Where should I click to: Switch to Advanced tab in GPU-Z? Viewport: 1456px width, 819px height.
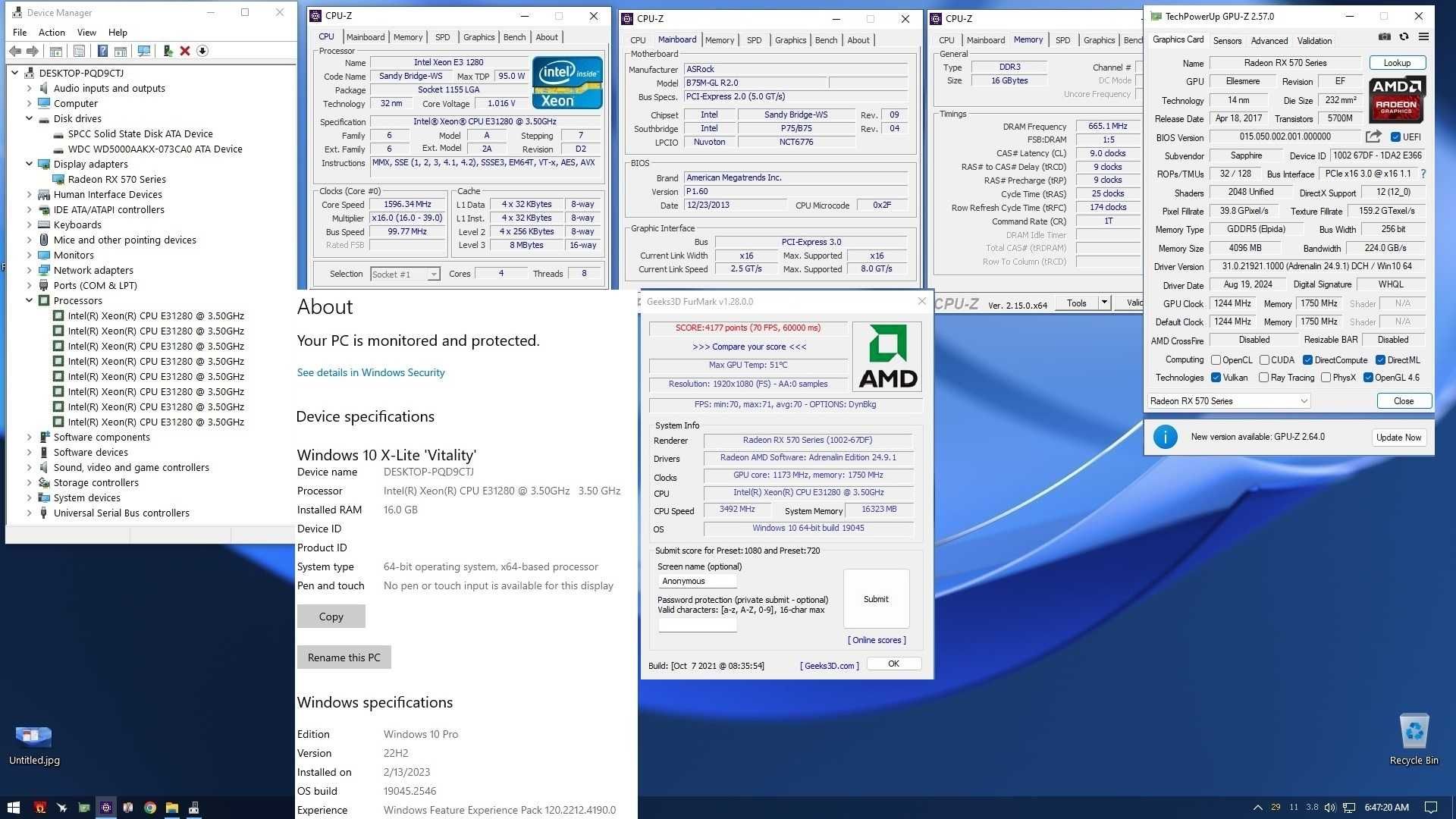(1269, 41)
